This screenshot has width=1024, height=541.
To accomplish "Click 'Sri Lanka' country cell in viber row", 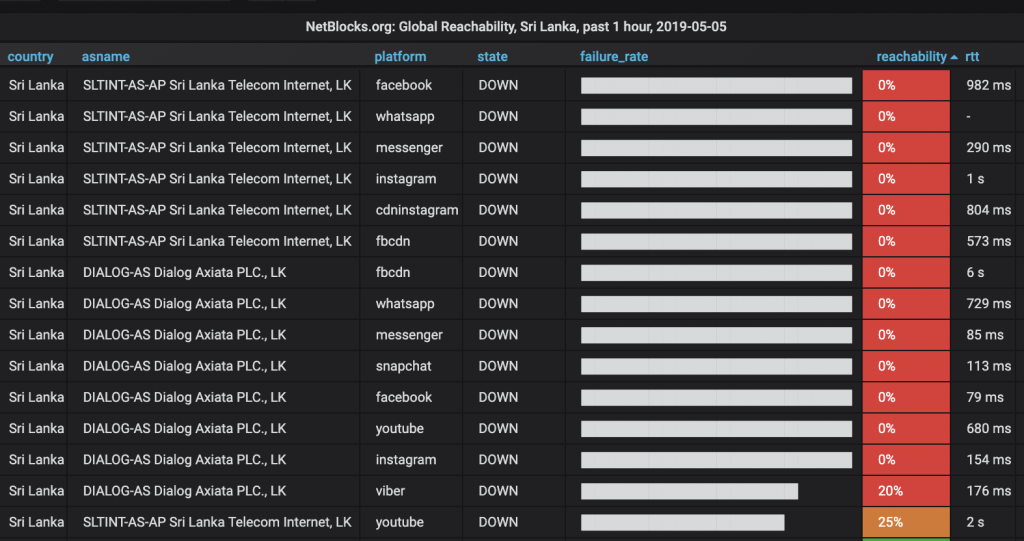I will 37,491.
